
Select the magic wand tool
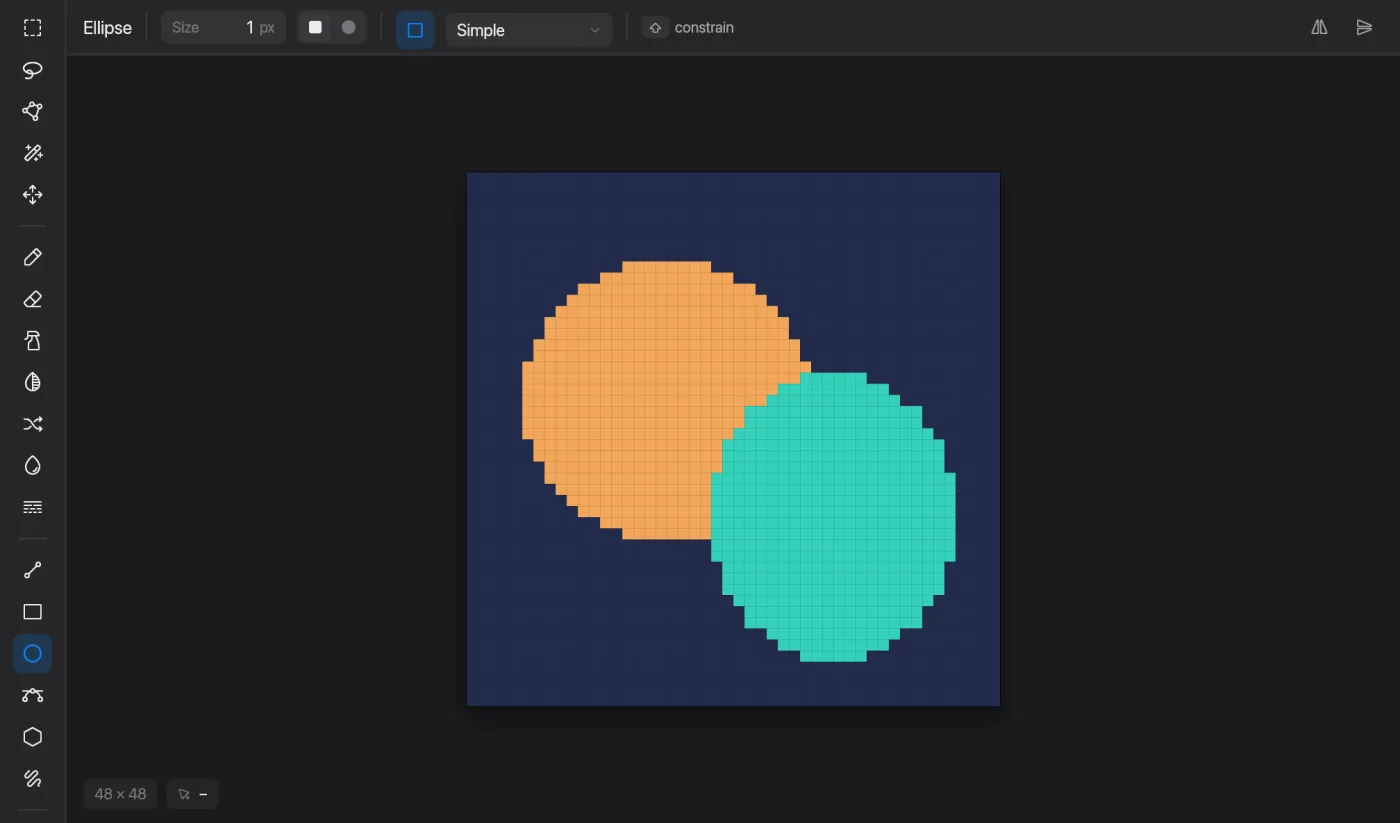point(33,153)
